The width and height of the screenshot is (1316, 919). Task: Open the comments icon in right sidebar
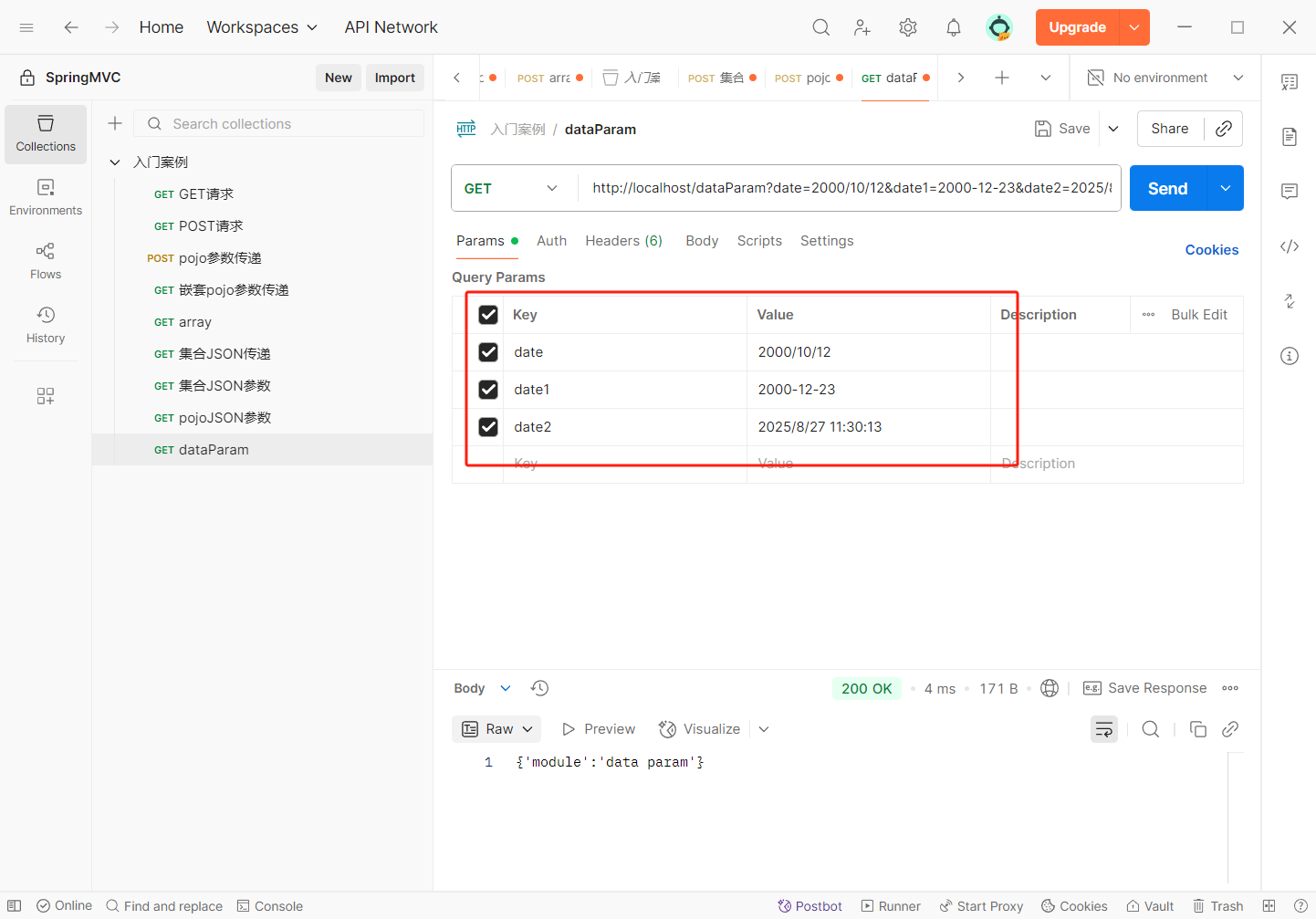pyautogui.click(x=1290, y=192)
